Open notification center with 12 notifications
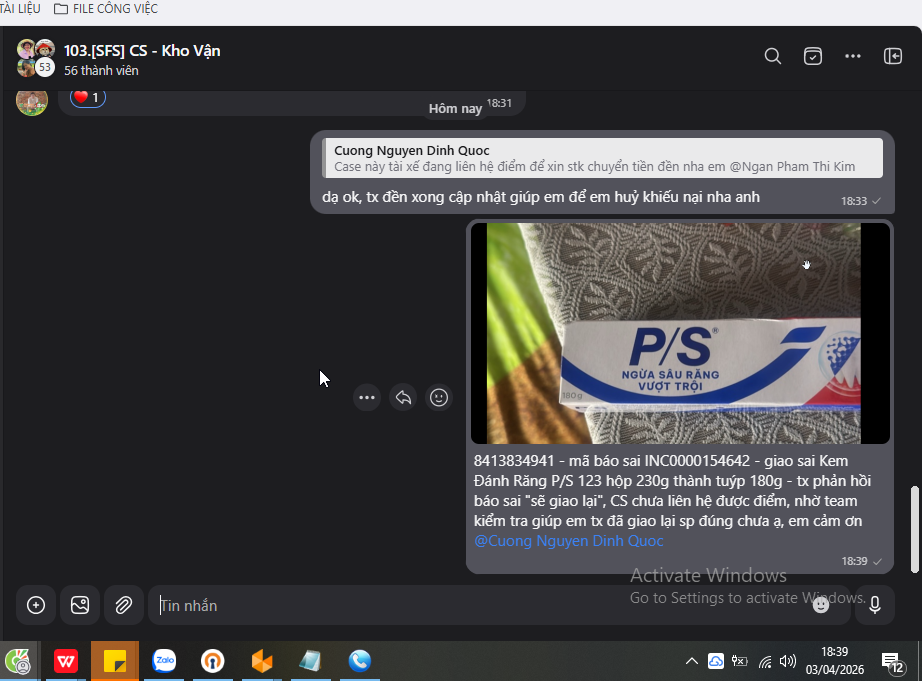Viewport: 922px width, 681px height. point(893,662)
